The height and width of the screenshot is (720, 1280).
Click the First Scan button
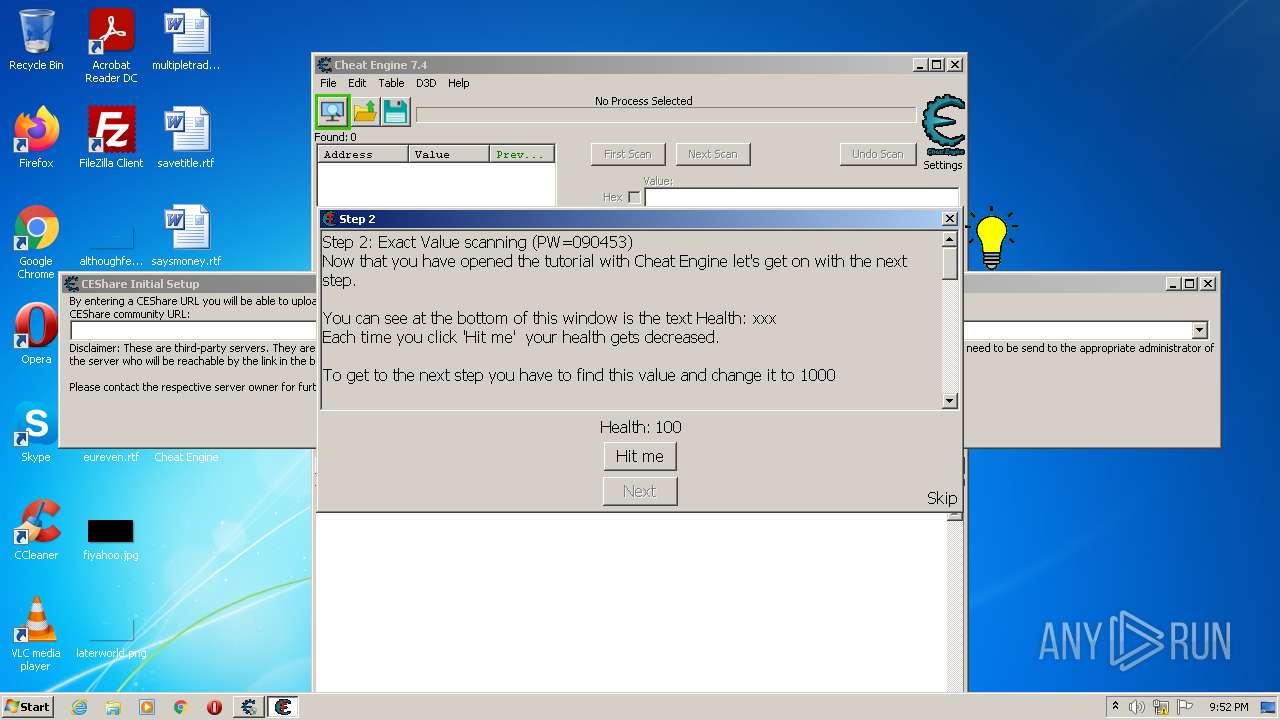click(x=628, y=154)
